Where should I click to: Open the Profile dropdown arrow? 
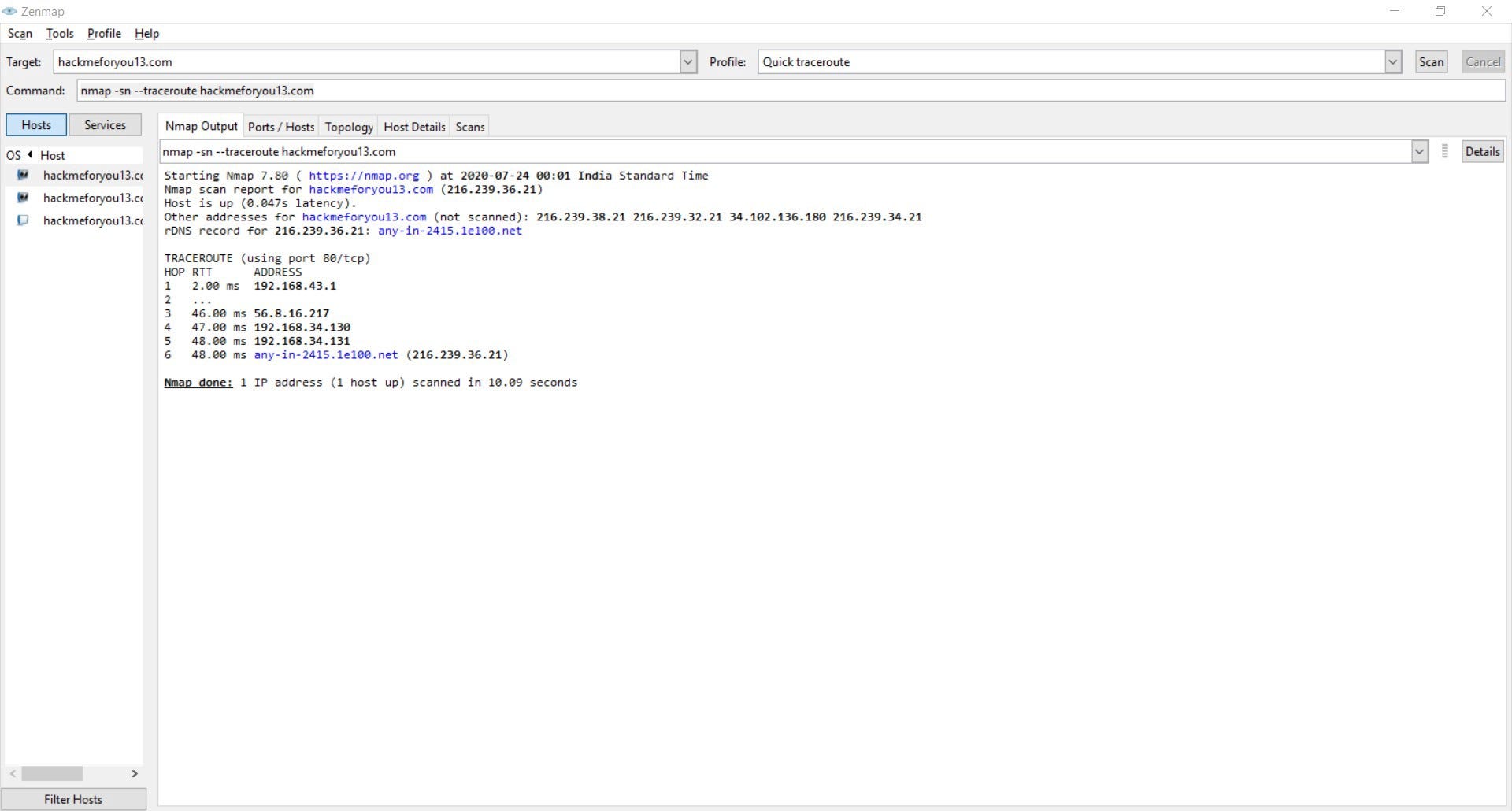[x=1392, y=61]
